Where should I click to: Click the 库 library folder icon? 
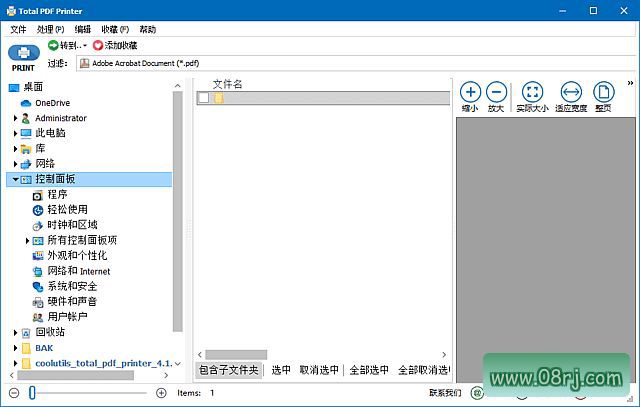point(26,149)
